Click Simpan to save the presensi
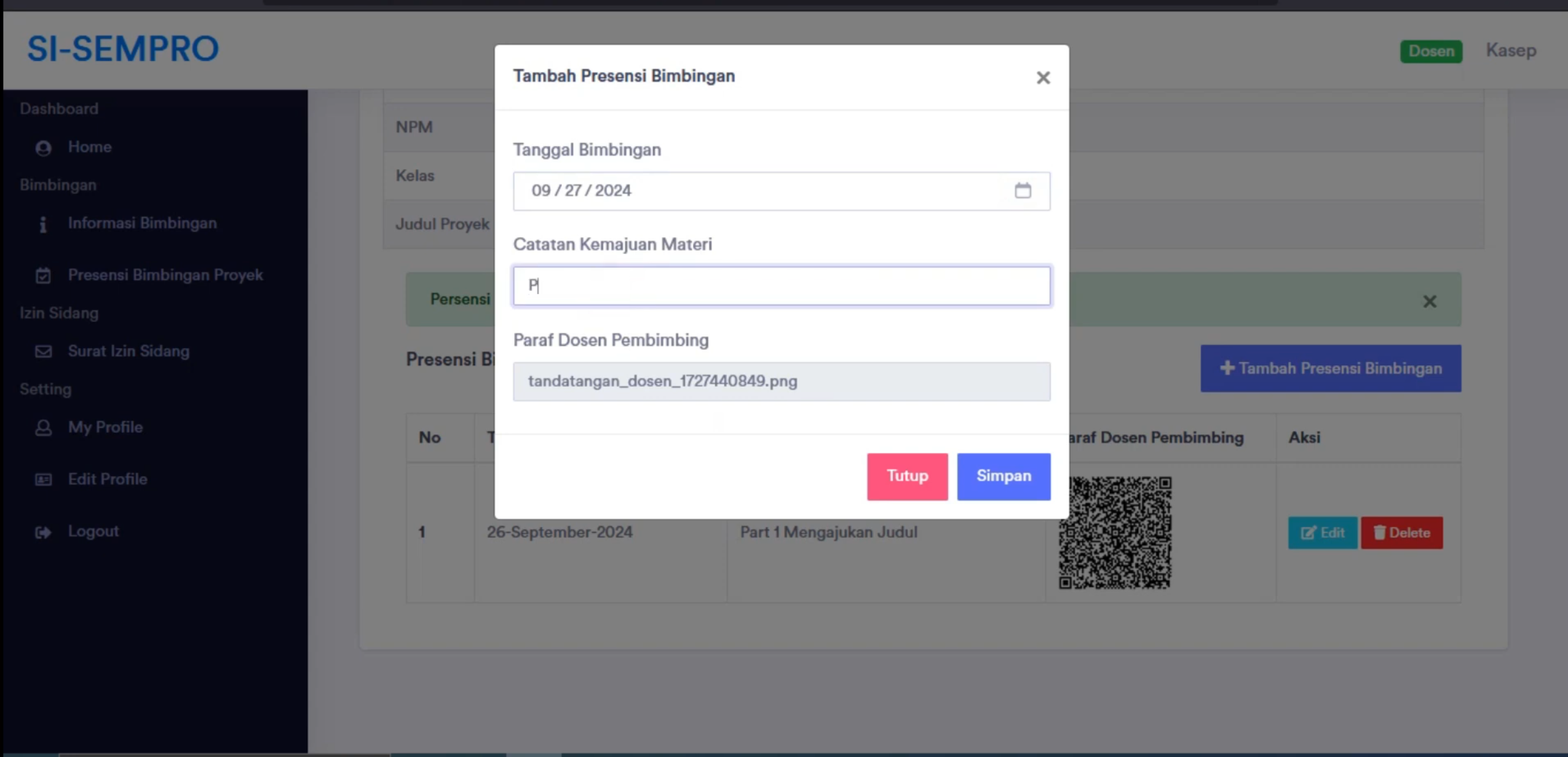 [x=1004, y=477]
